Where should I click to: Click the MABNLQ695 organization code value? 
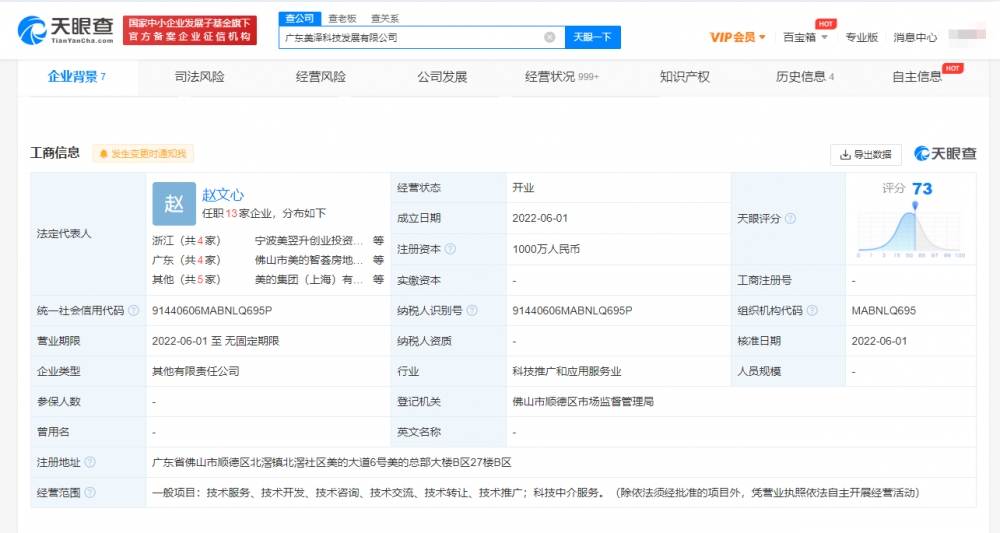click(883, 310)
